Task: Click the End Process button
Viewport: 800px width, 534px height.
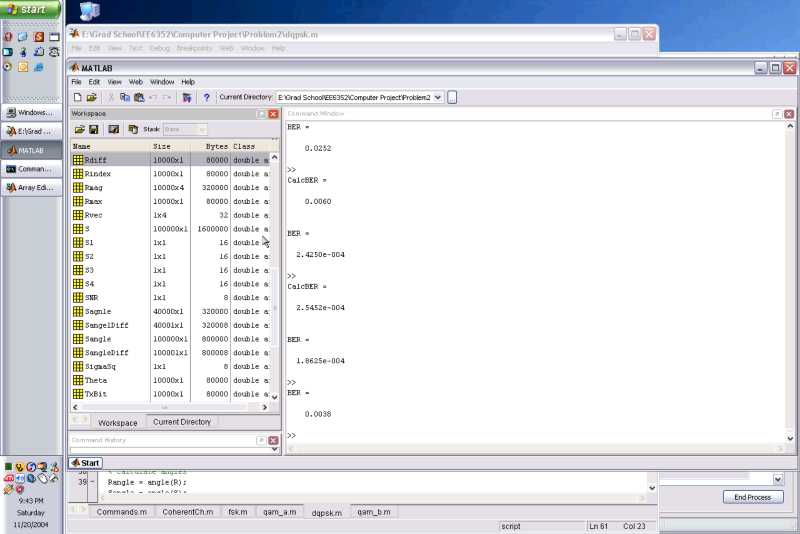Action: pyautogui.click(x=753, y=497)
